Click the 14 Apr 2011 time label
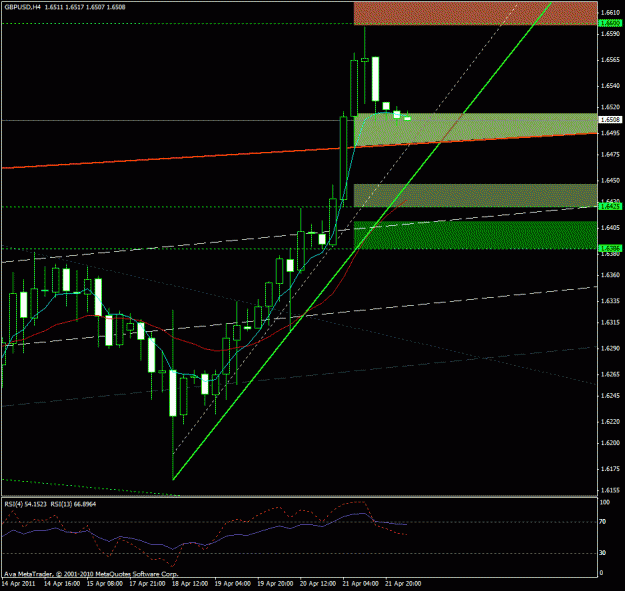Viewport: 625px width, 591px height. coord(19,584)
